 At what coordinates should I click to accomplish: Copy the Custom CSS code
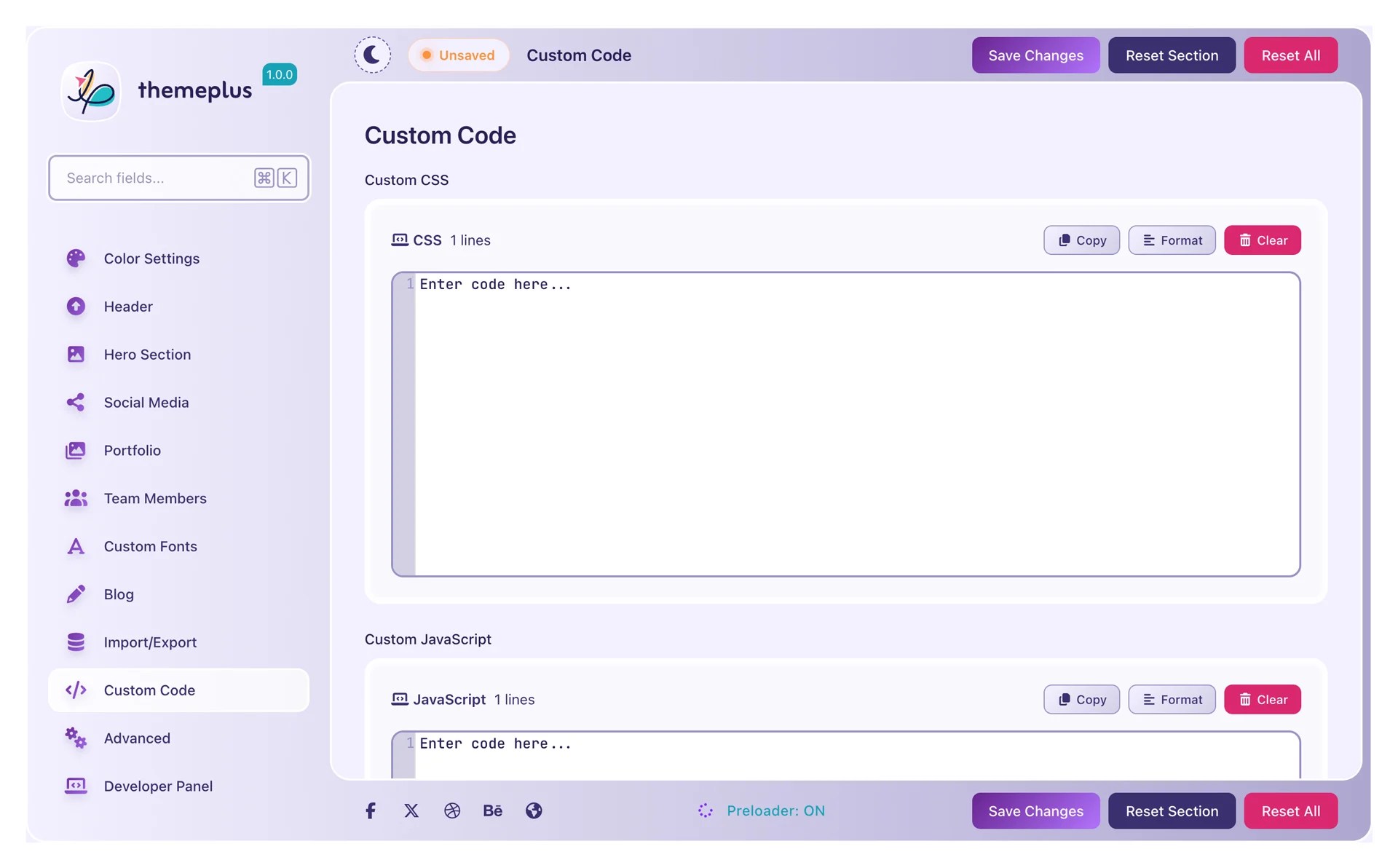pos(1081,240)
